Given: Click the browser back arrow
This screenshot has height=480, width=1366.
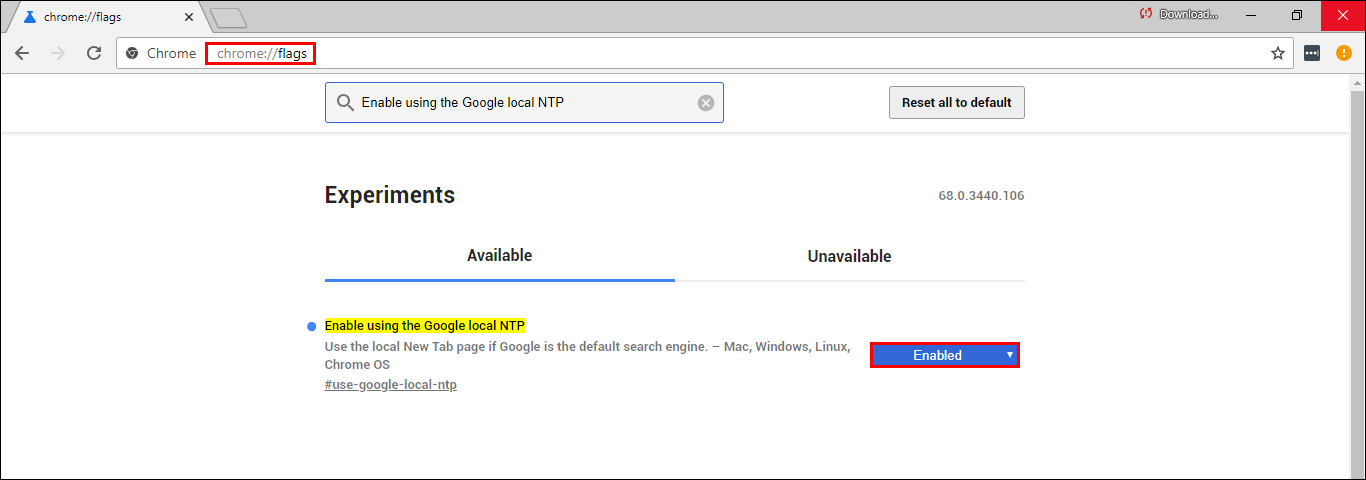Looking at the screenshot, I should (22, 53).
